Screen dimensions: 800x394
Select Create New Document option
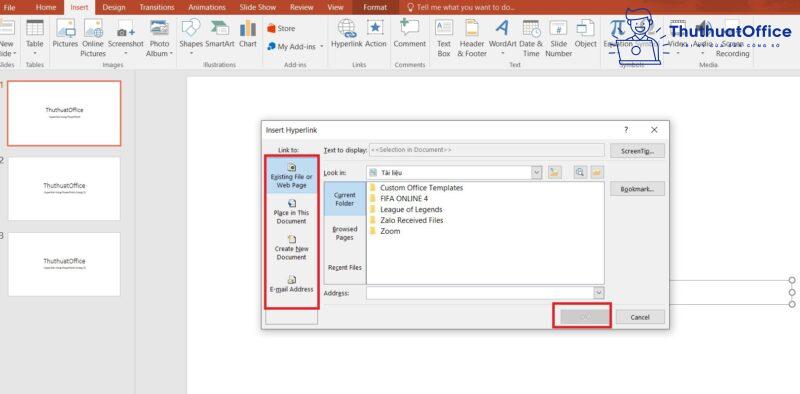click(291, 247)
